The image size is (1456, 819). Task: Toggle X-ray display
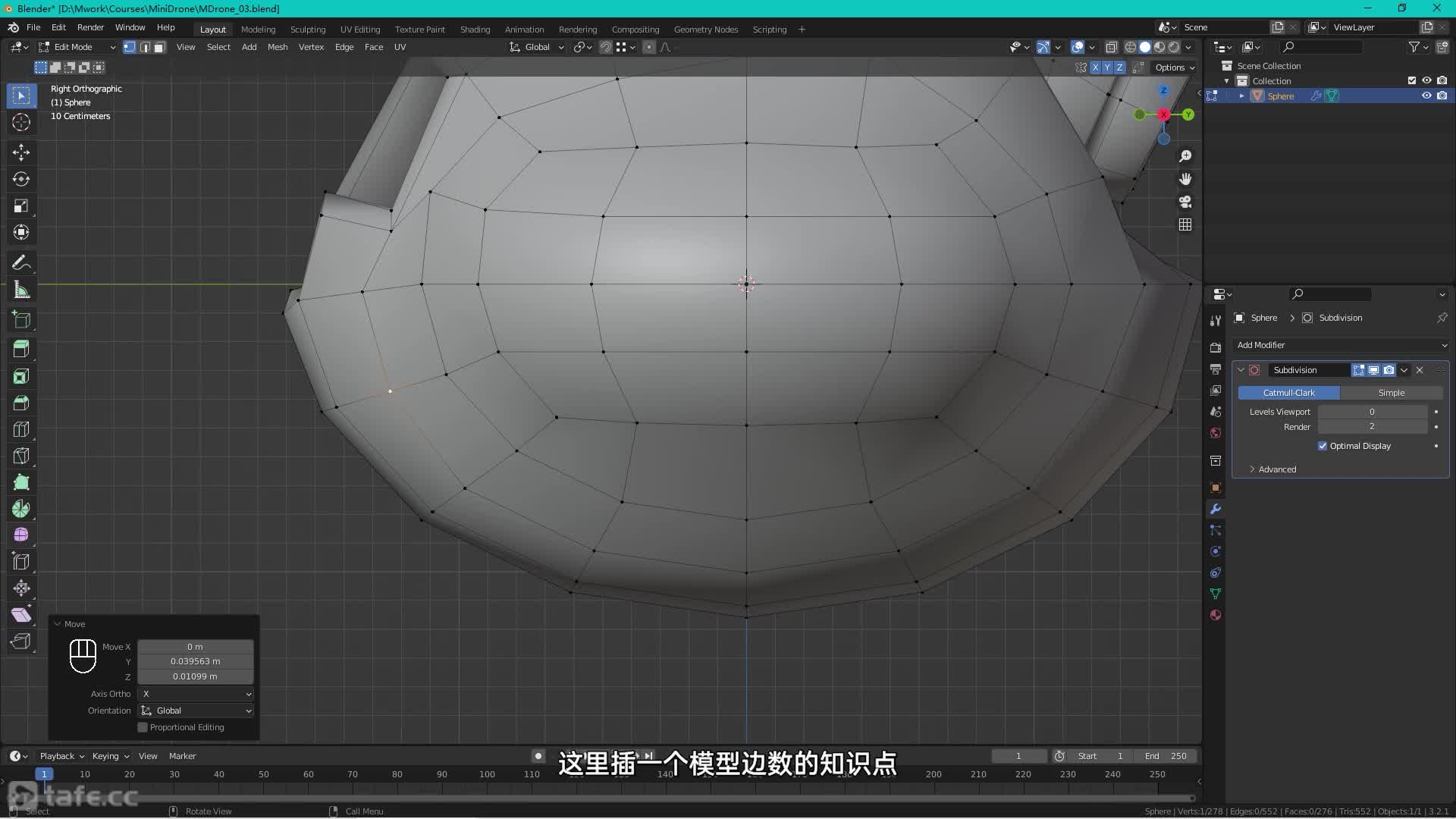[x=1112, y=47]
